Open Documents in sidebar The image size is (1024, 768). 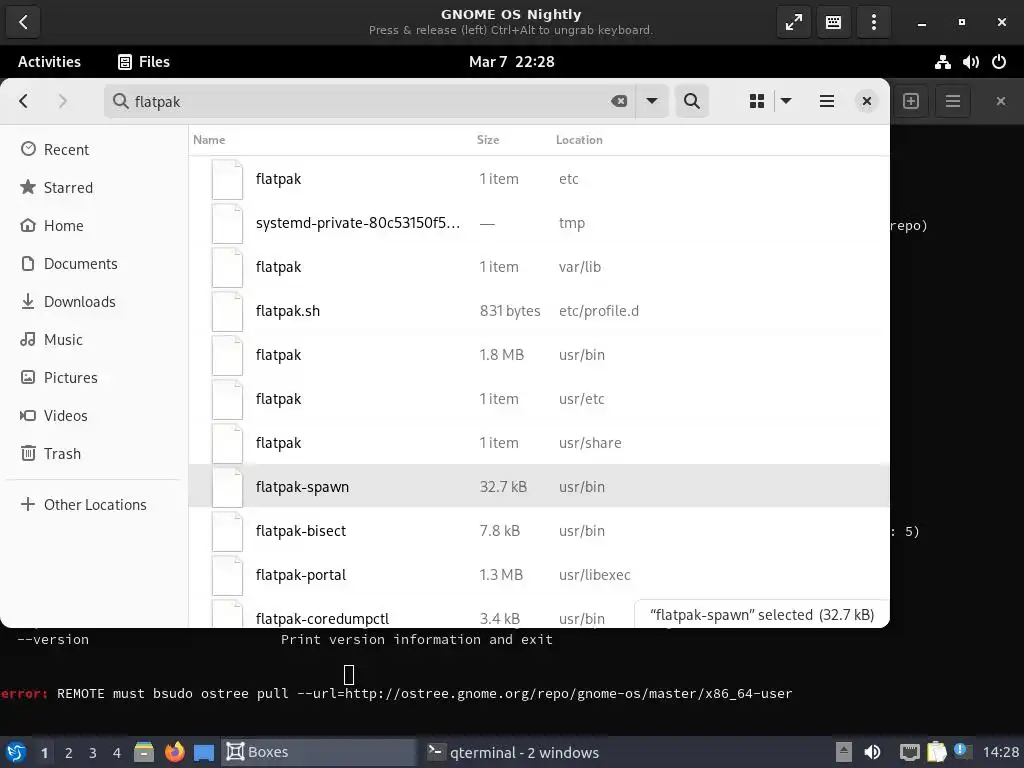tap(94, 263)
